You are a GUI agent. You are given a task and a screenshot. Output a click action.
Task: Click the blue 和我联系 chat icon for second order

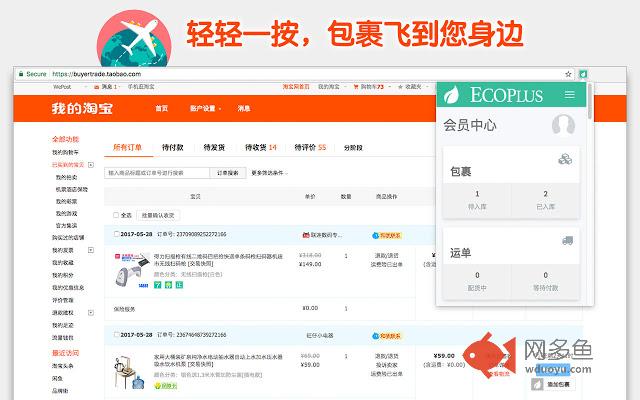375,336
